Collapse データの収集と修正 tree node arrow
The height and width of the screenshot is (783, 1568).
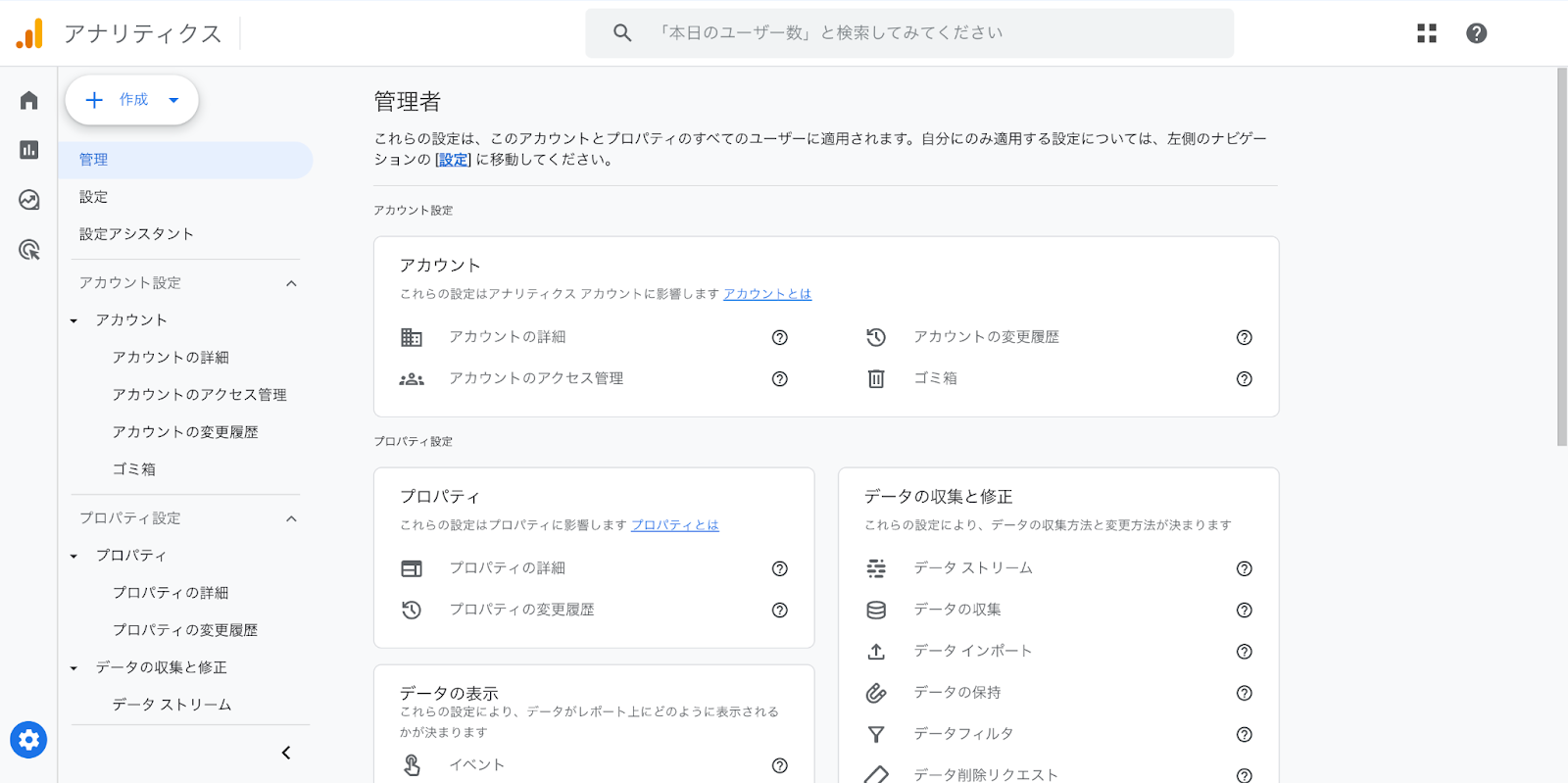click(73, 667)
